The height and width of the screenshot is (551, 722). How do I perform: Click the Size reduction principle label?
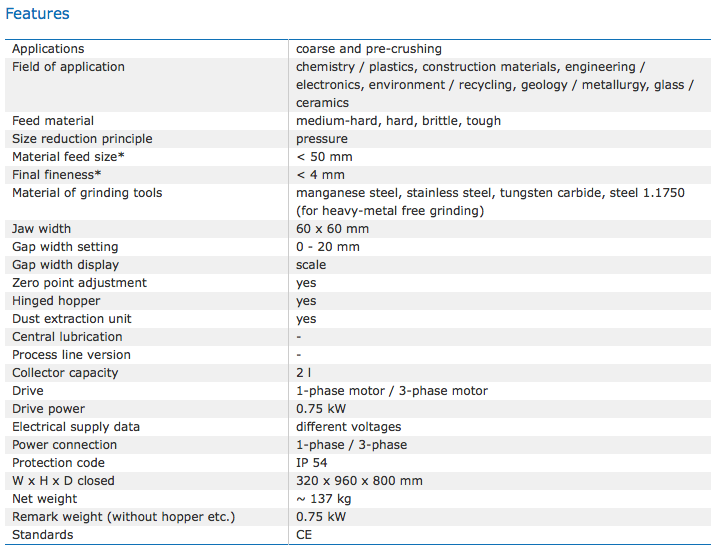pyautogui.click(x=82, y=139)
